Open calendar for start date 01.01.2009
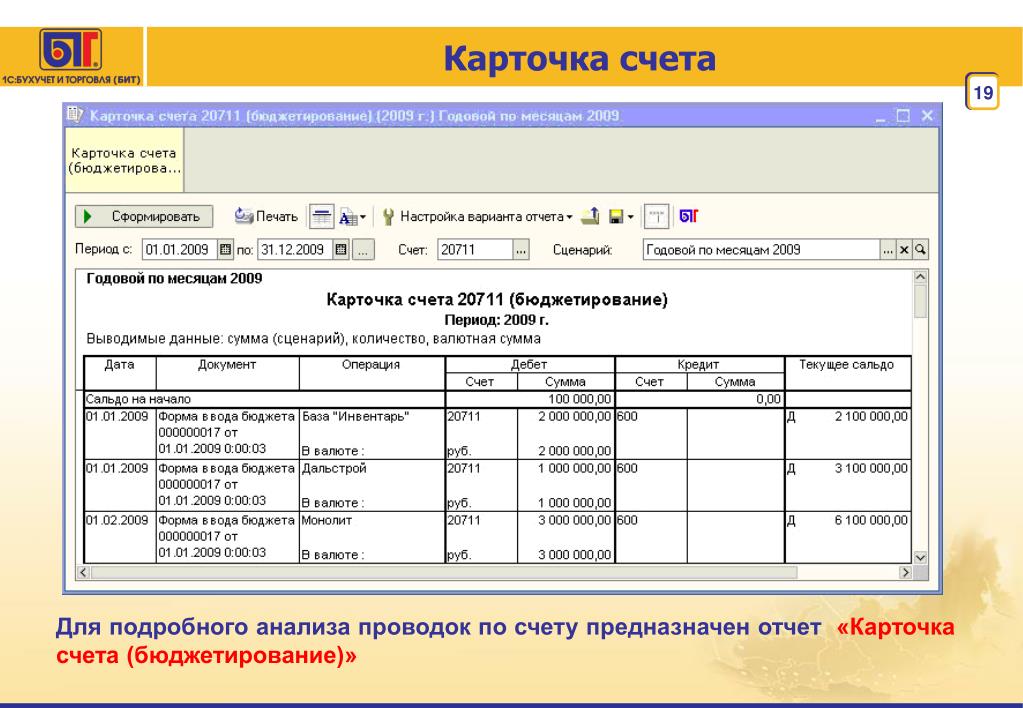Viewport: 1023px width, 708px height. click(225, 249)
